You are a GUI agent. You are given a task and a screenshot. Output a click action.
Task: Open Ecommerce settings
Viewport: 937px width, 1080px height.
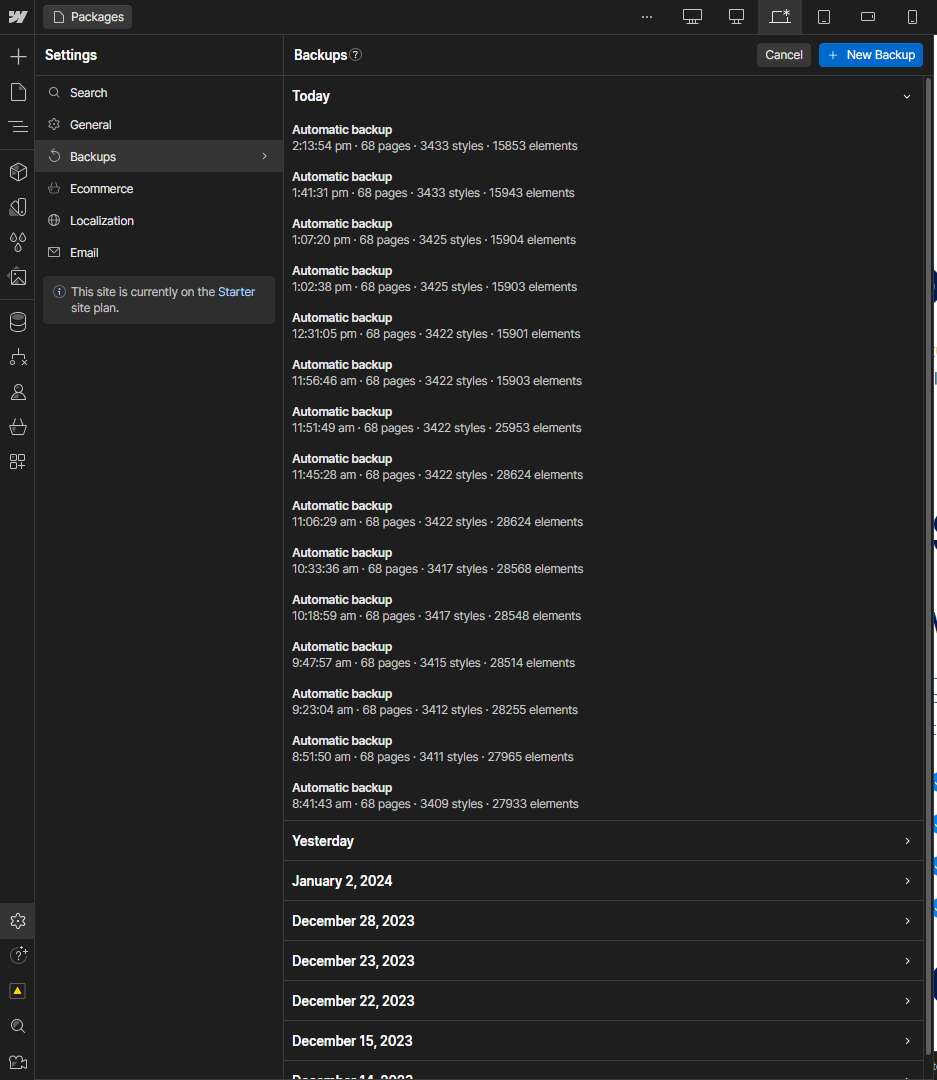[x=159, y=189]
